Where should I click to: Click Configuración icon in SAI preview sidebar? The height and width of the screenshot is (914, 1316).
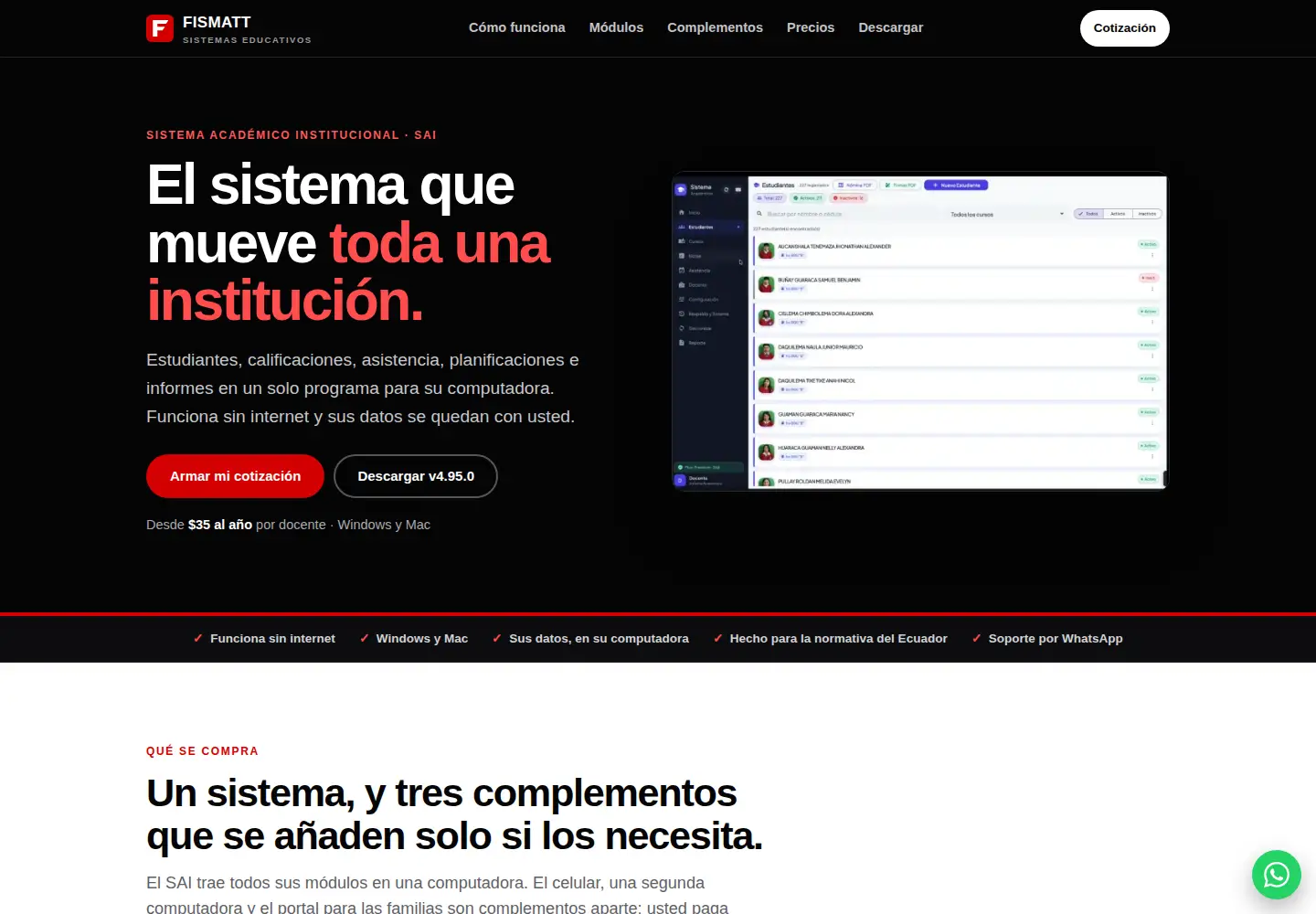pyautogui.click(x=682, y=299)
